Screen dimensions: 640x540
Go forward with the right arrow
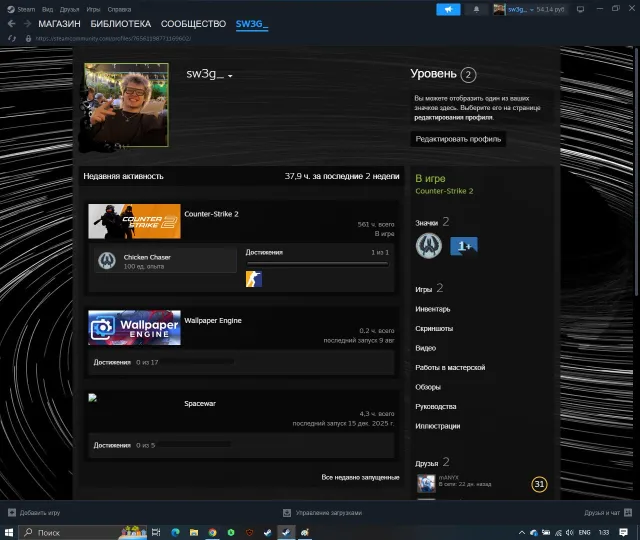coord(27,24)
